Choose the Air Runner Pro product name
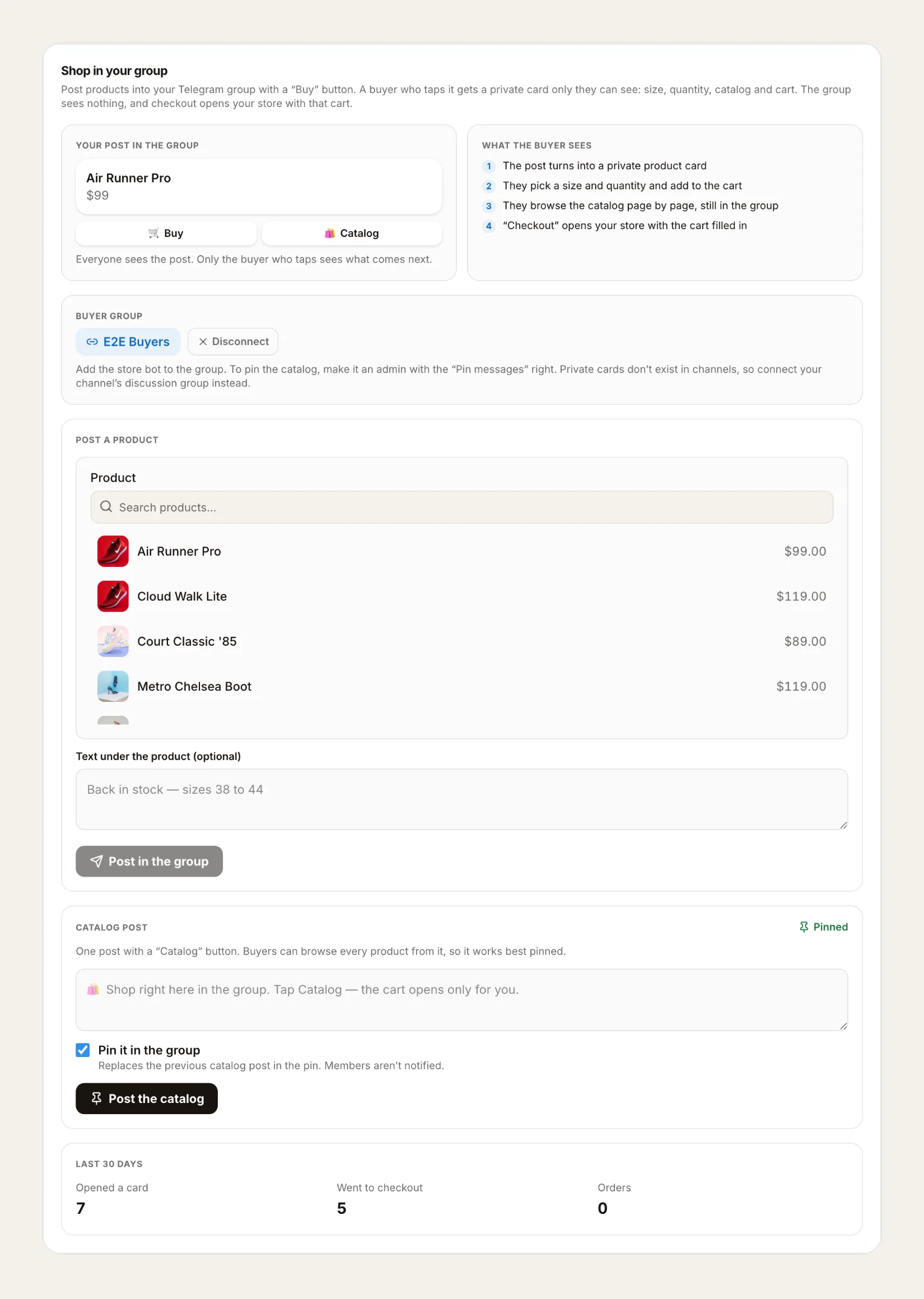 point(179,551)
